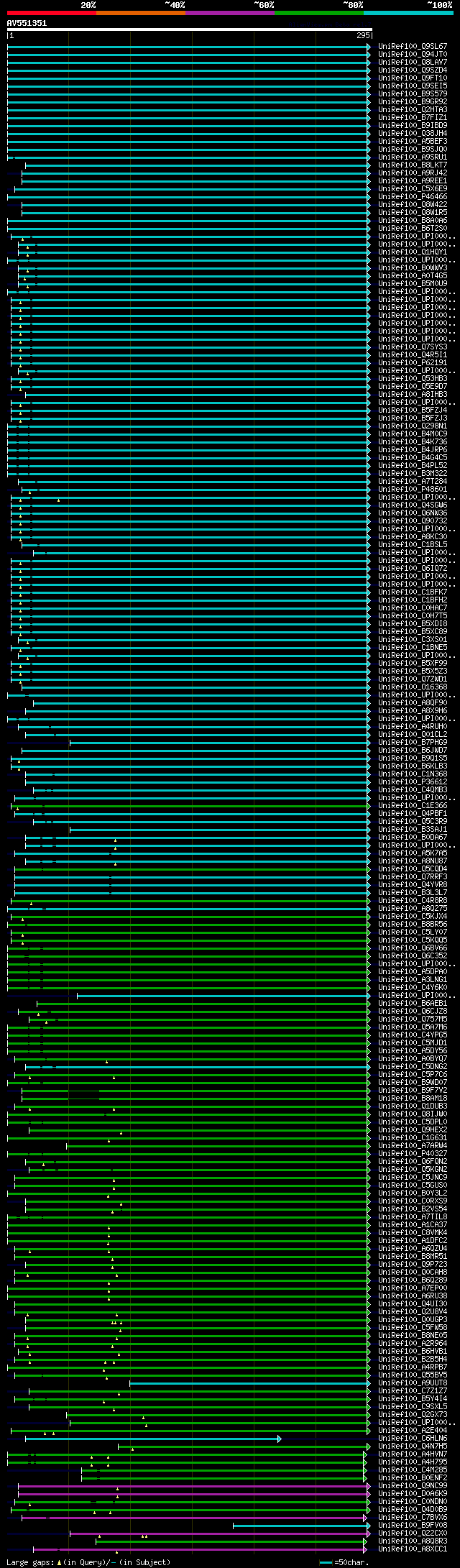Select hit label UniRef100_Q2HTA3
Image resolution: width=460 pixels, height=1568 pixels.
click(413, 110)
